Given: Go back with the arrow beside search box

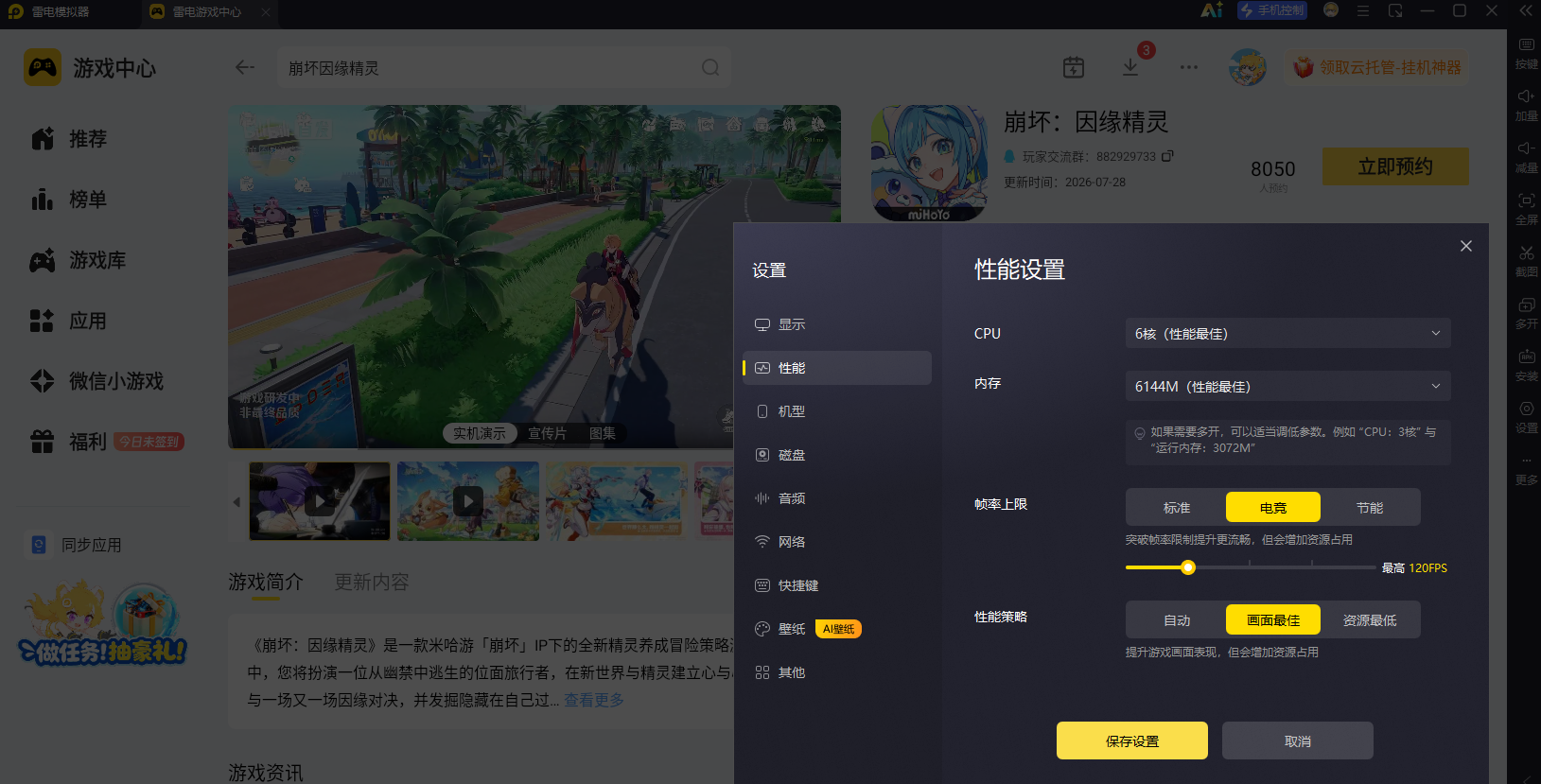Looking at the screenshot, I should pos(245,67).
